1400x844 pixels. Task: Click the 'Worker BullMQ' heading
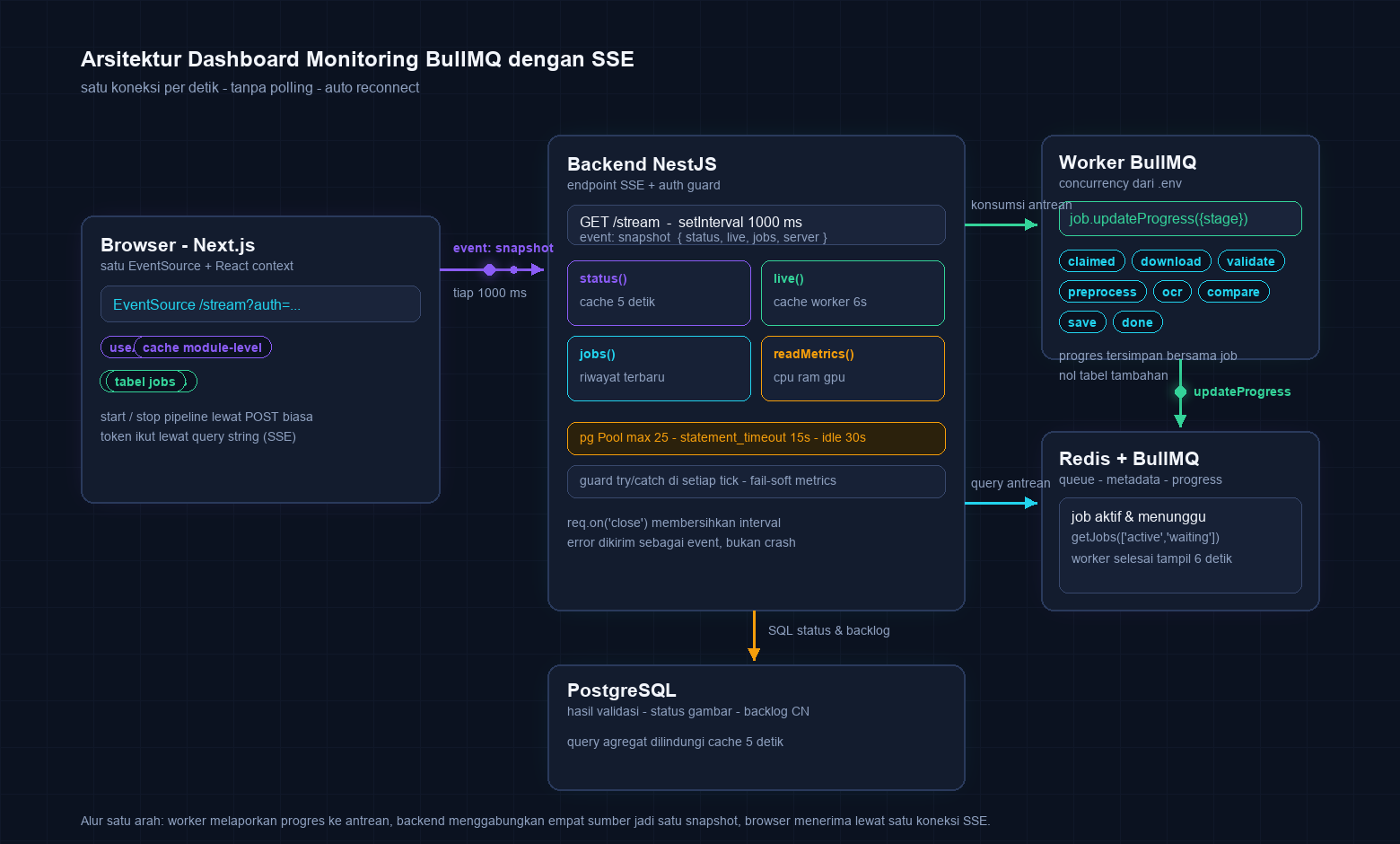[1127, 163]
